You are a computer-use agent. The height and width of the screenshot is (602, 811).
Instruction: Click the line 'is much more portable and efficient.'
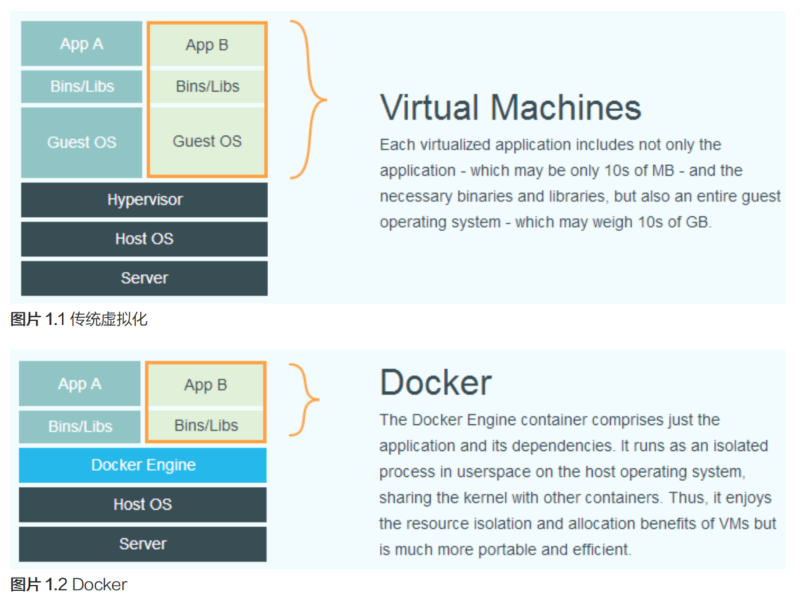click(505, 549)
